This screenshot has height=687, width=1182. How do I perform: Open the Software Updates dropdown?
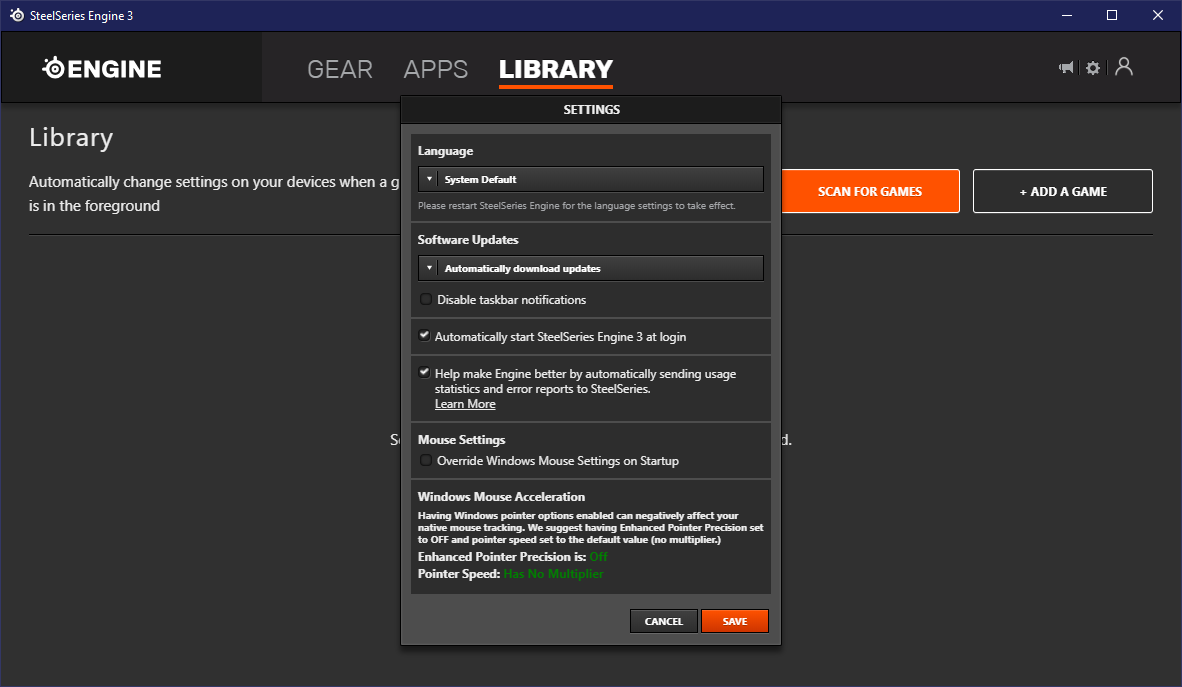click(591, 268)
